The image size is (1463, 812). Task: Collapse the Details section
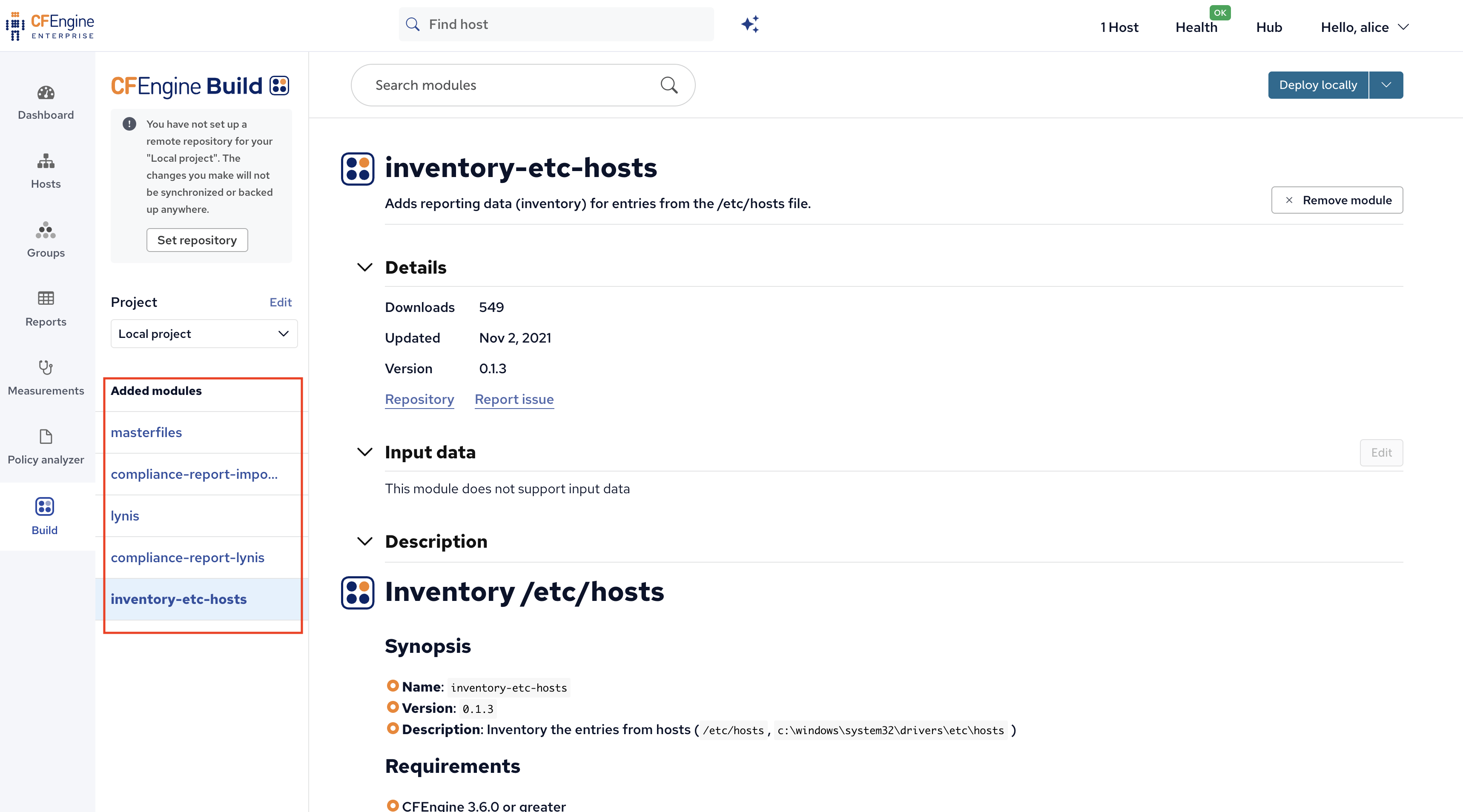tap(364, 267)
